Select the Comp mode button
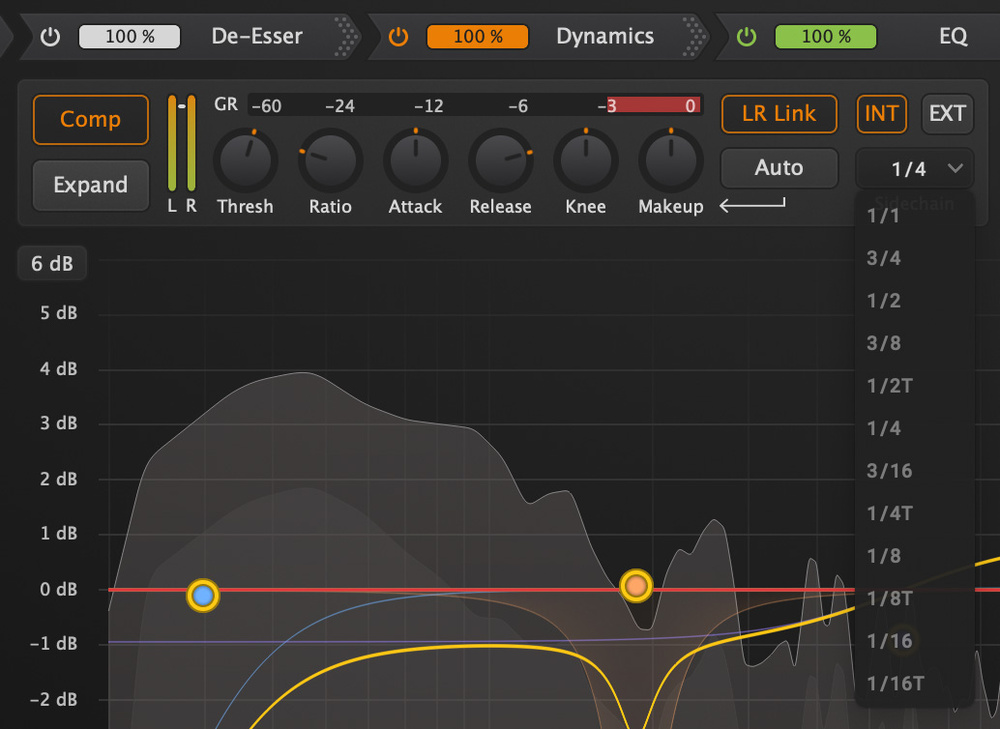1000x729 pixels. (x=91, y=120)
